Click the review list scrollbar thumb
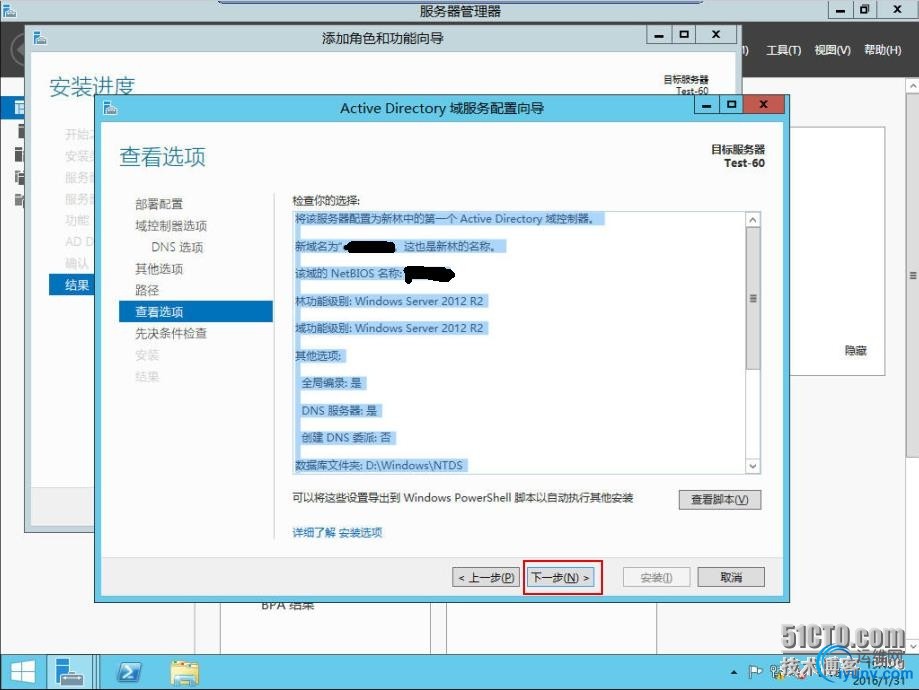Screen dimensions: 919x690 (x=753, y=298)
